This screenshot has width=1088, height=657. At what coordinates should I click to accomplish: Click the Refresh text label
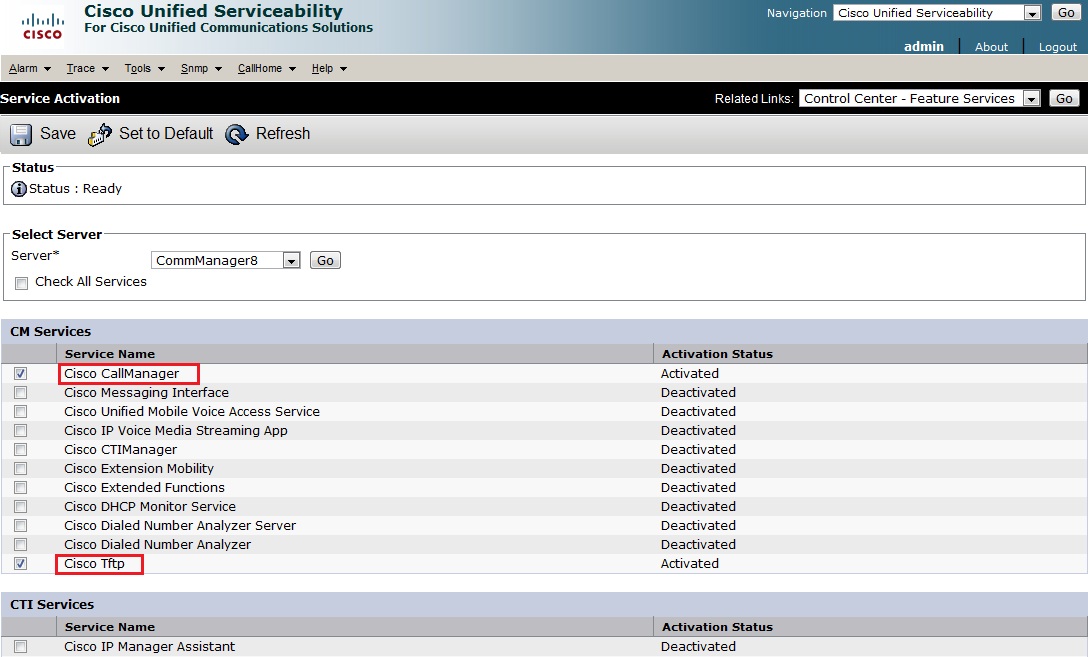pos(282,133)
